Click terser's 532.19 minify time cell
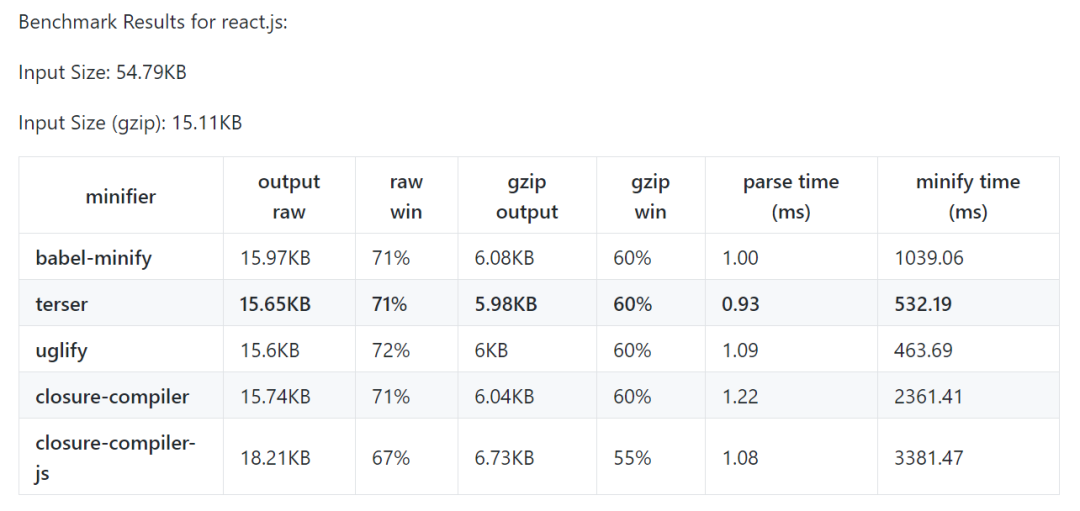1080x511 pixels. point(923,304)
